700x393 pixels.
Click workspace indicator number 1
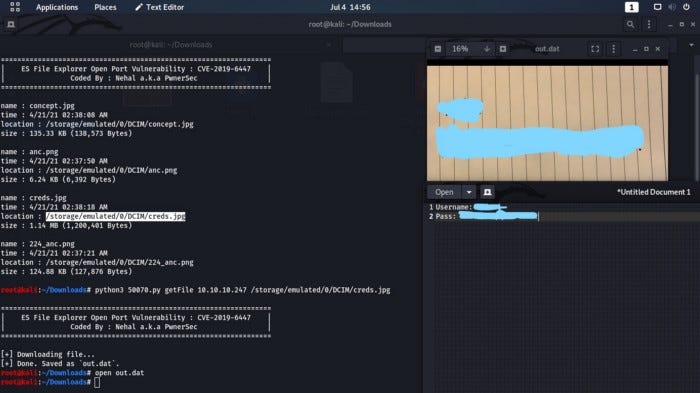click(631, 7)
